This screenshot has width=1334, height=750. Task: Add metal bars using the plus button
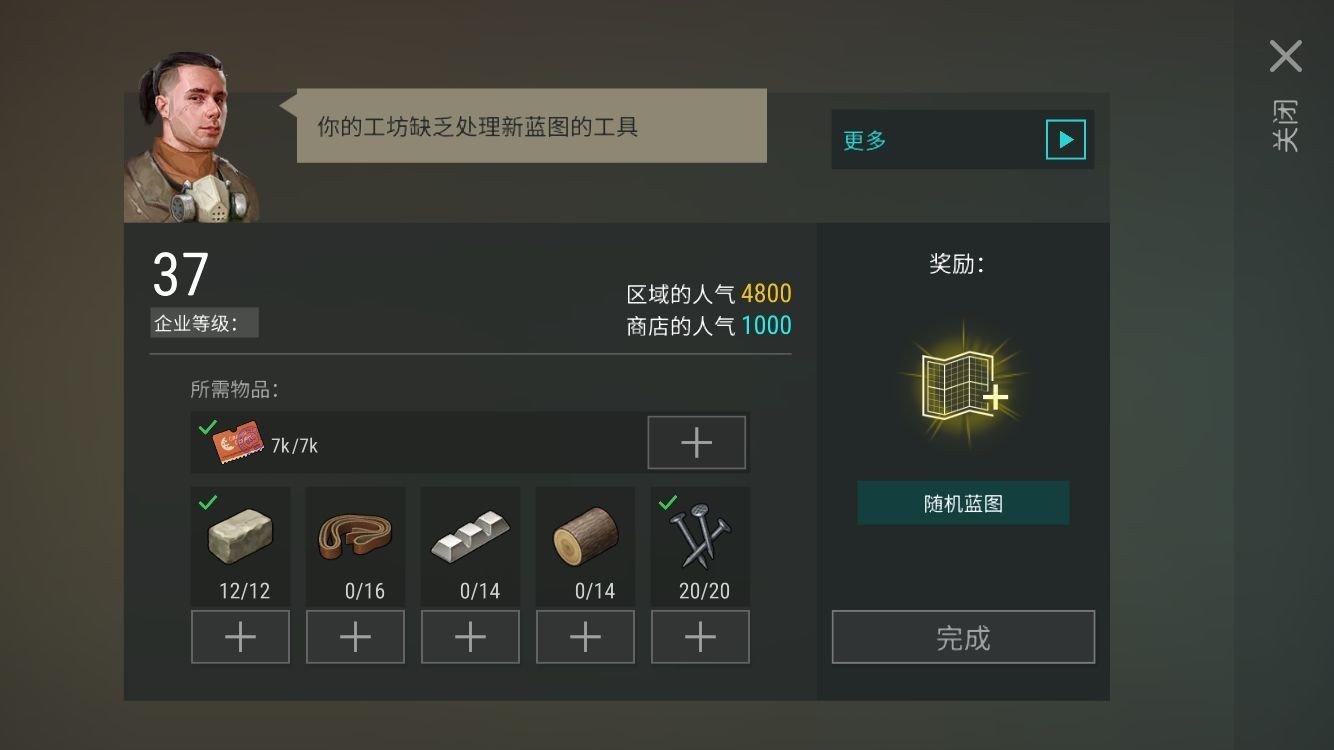pyautogui.click(x=470, y=637)
